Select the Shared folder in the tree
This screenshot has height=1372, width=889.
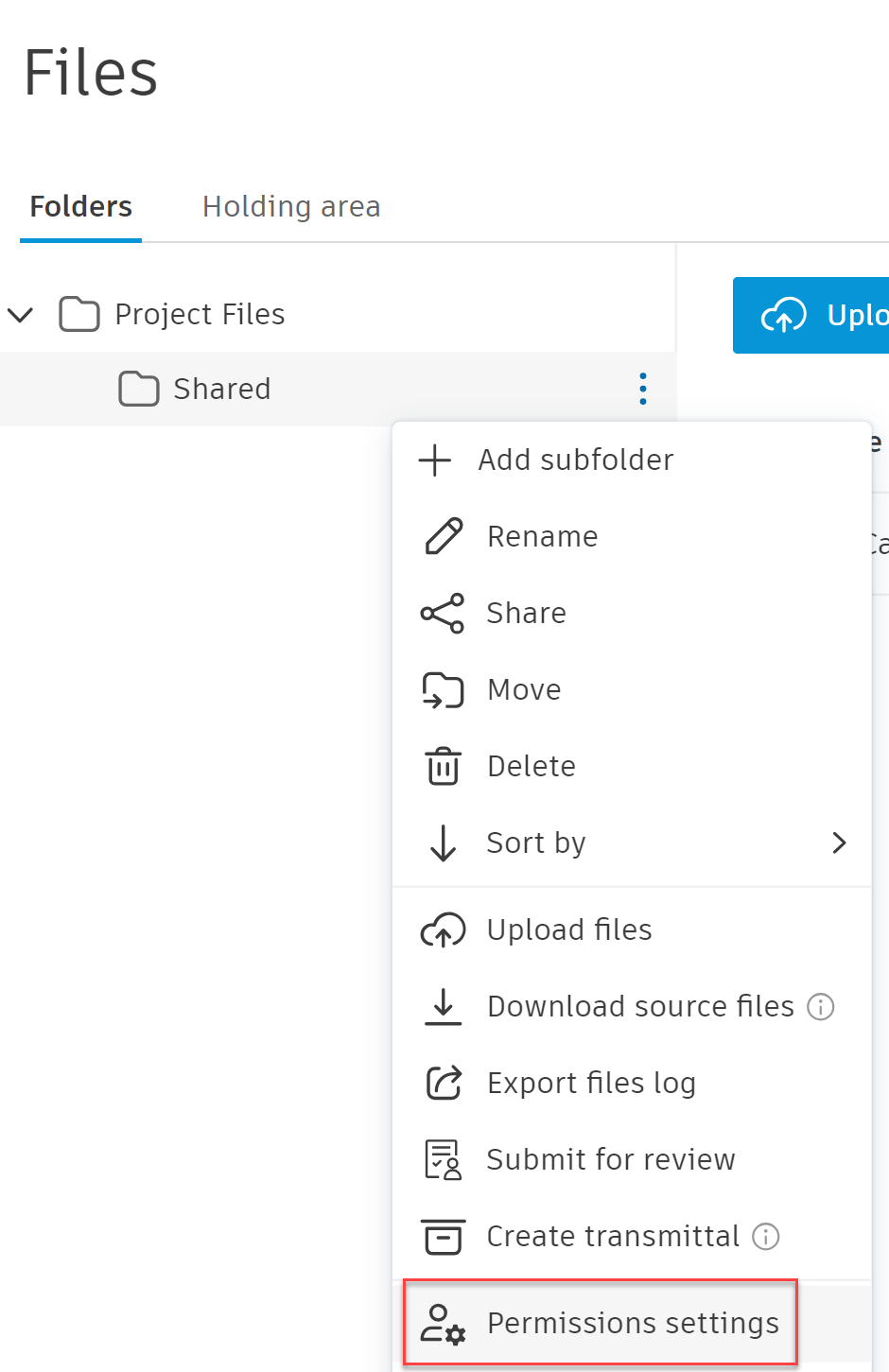221,389
